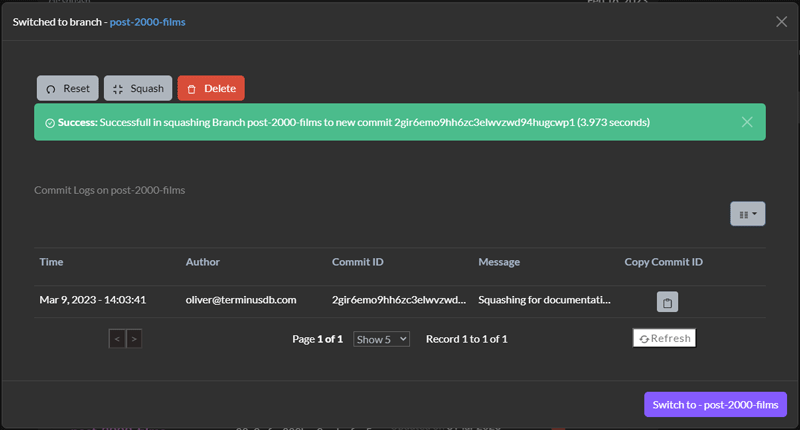Image resolution: width=800 pixels, height=430 pixels.
Task: Click the Message column header
Action: 499,262
